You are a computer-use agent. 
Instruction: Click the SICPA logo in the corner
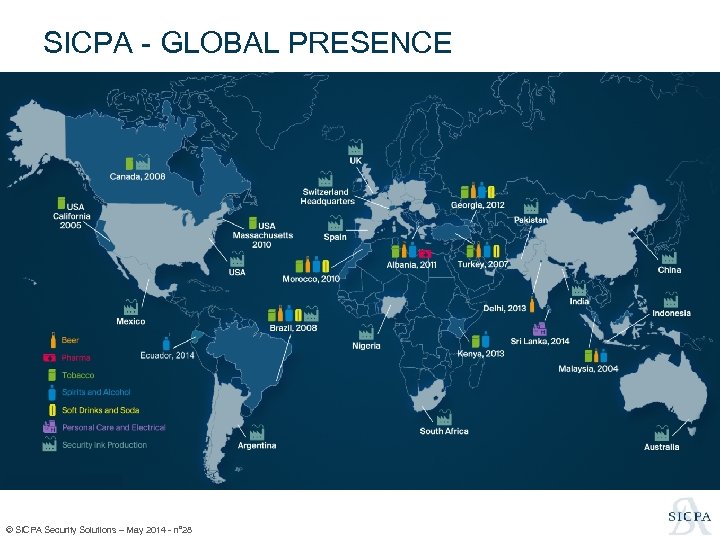pyautogui.click(x=689, y=516)
